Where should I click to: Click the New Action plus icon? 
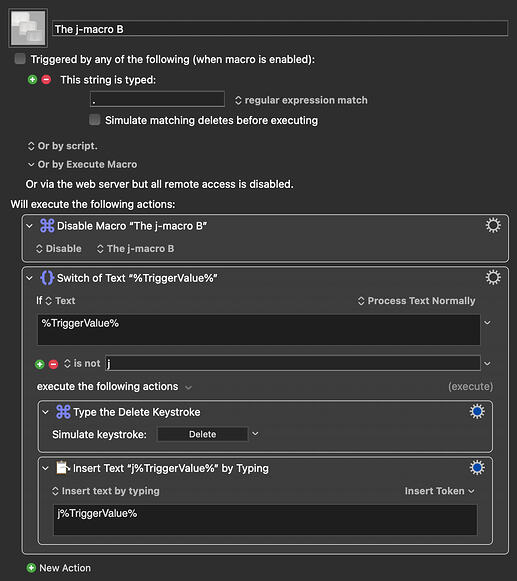click(32, 568)
